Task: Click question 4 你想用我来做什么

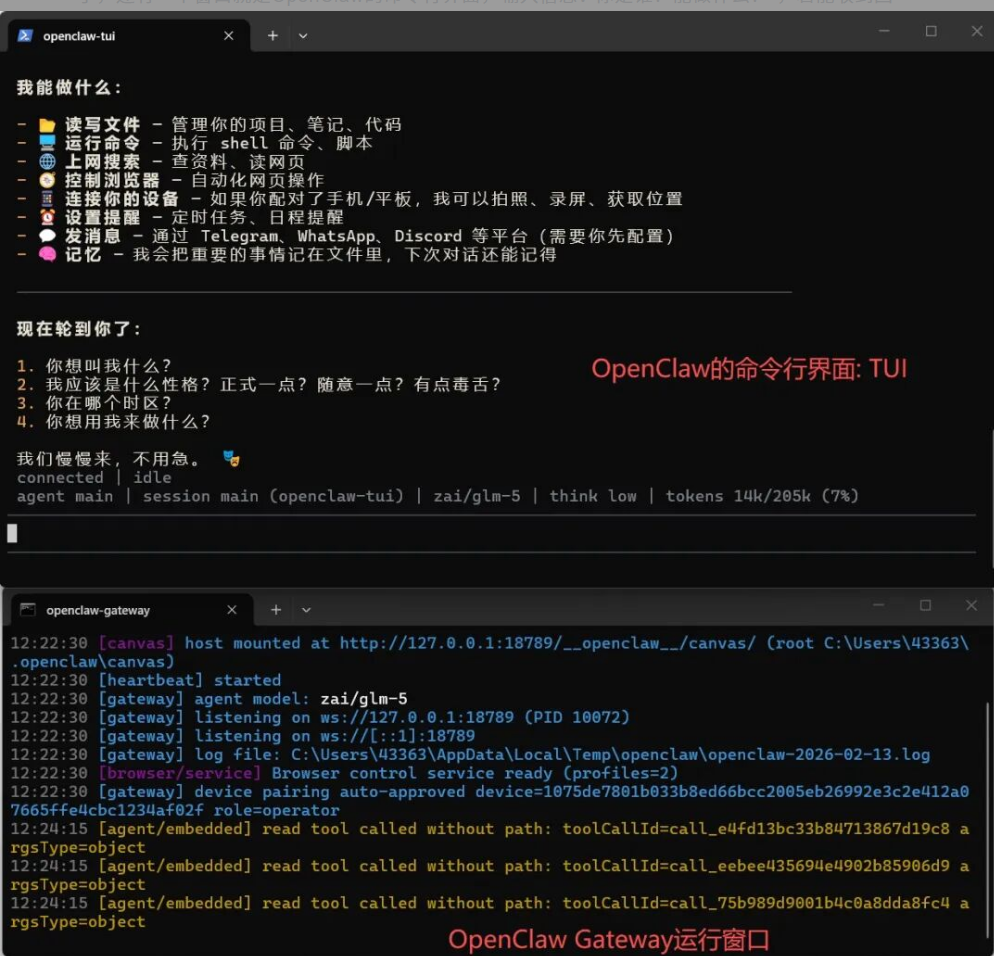Action: click(x=113, y=422)
